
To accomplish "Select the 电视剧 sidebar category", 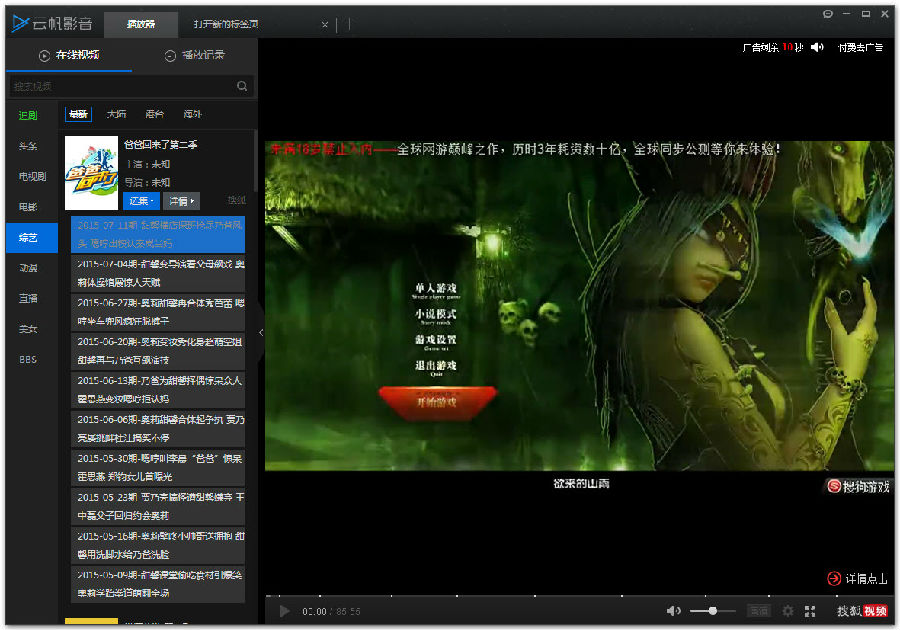I will point(32,176).
